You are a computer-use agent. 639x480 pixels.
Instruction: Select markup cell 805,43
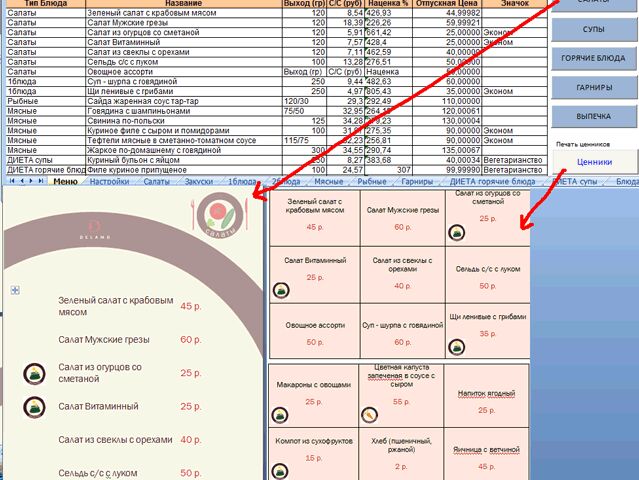pyautogui.click(x=388, y=91)
